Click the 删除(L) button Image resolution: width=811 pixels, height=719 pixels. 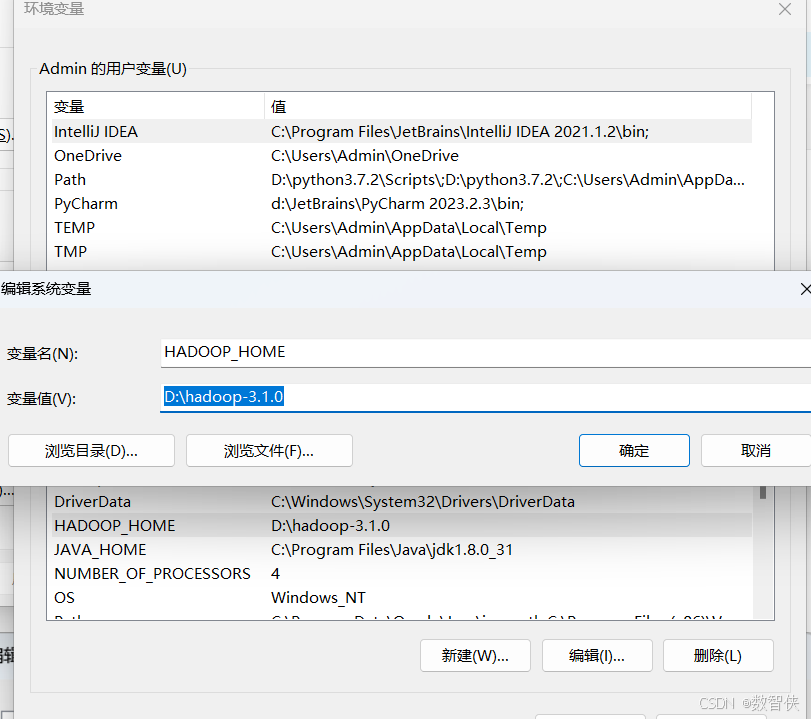[x=719, y=655]
